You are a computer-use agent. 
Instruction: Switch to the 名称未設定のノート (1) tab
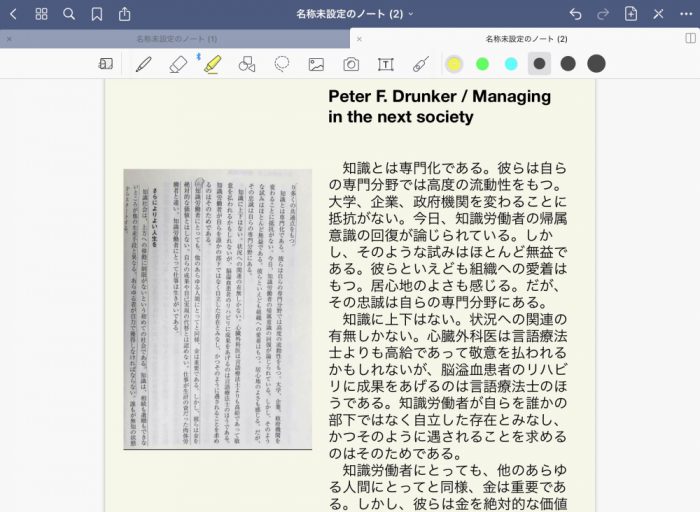pos(177,39)
